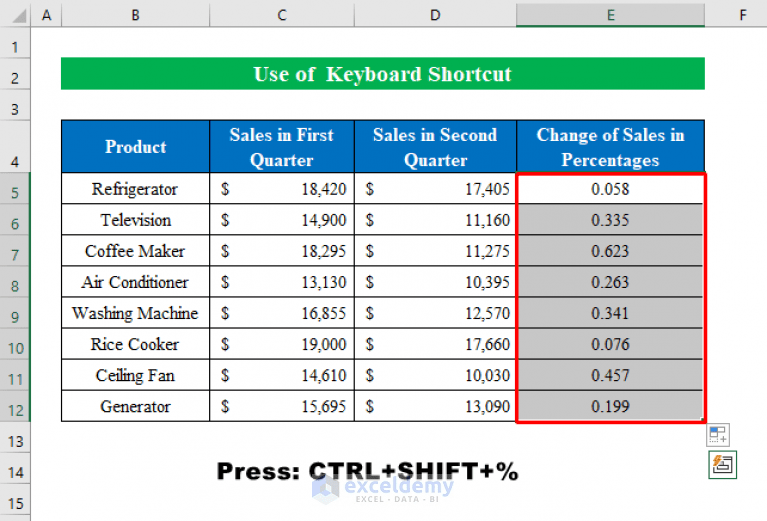This screenshot has height=521, width=767.
Task: Select the cell showing 0.263
Action: pos(610,282)
